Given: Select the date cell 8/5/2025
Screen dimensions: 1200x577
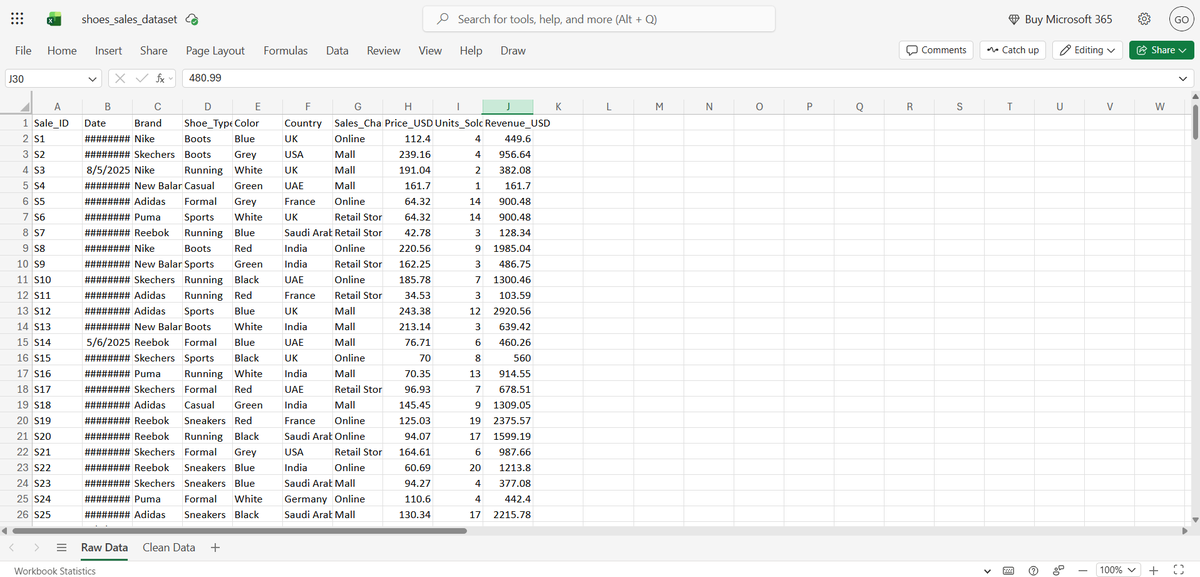Looking at the screenshot, I should pos(107,170).
